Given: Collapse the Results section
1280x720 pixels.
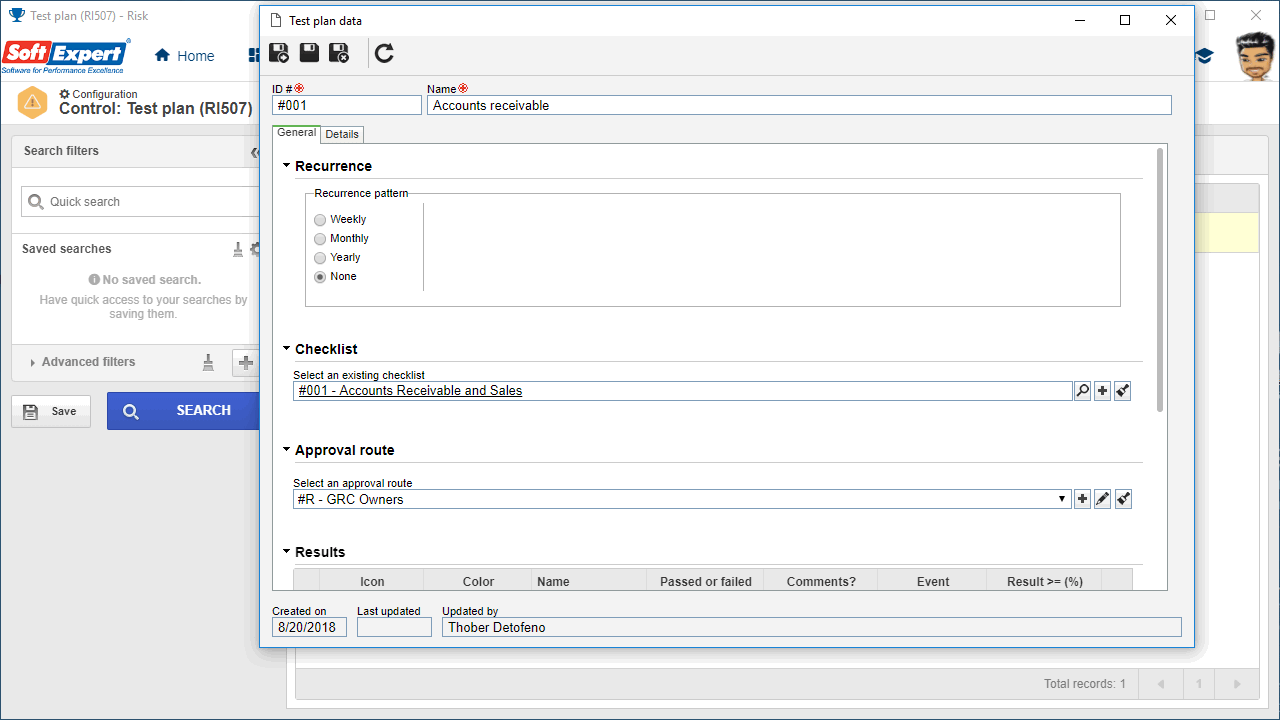Looking at the screenshot, I should 287,552.
